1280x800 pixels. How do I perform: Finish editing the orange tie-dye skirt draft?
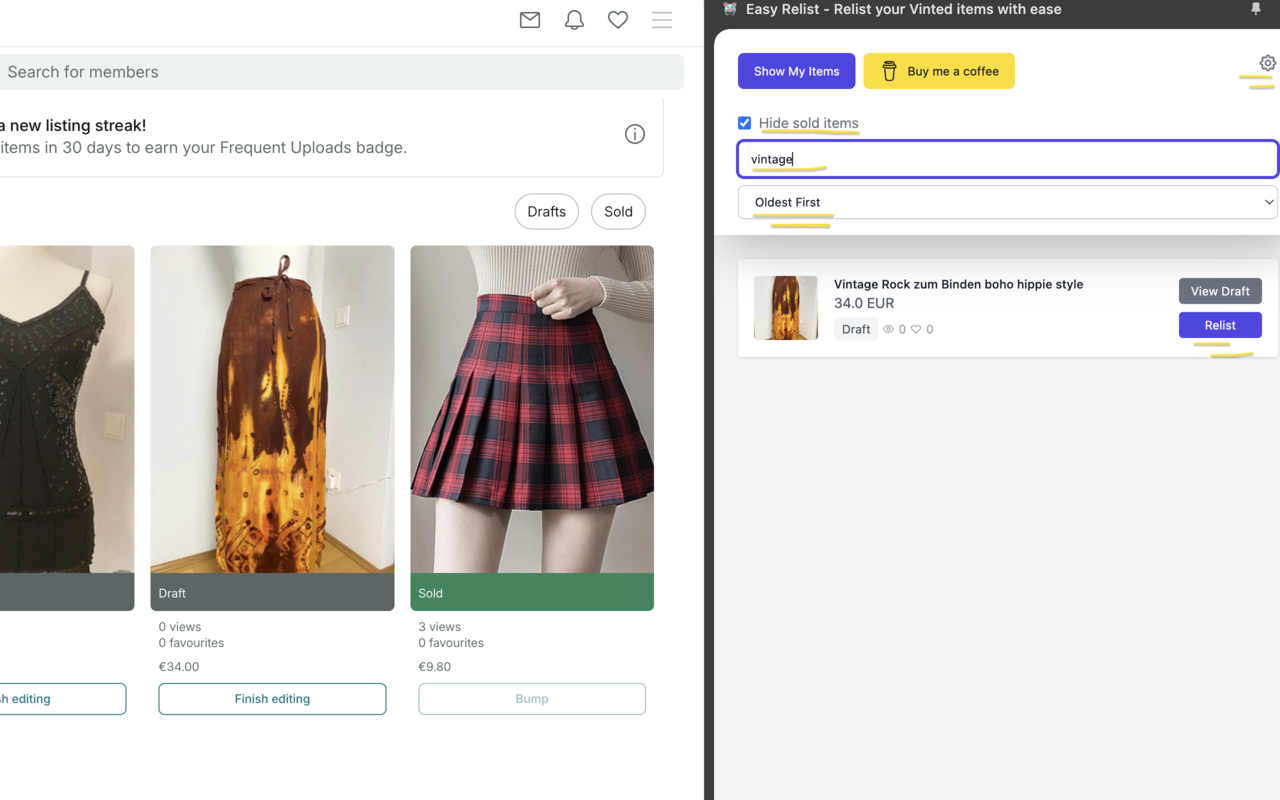pos(272,698)
